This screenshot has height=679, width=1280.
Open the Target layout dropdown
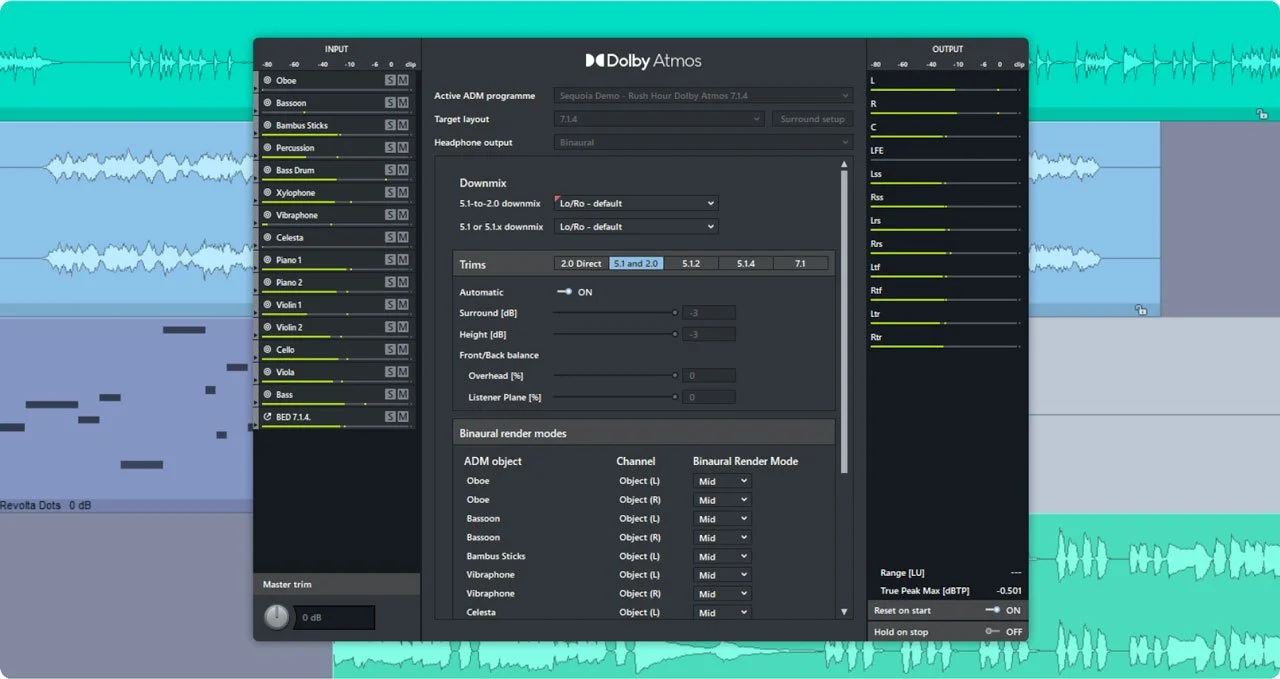pyautogui.click(x=660, y=119)
